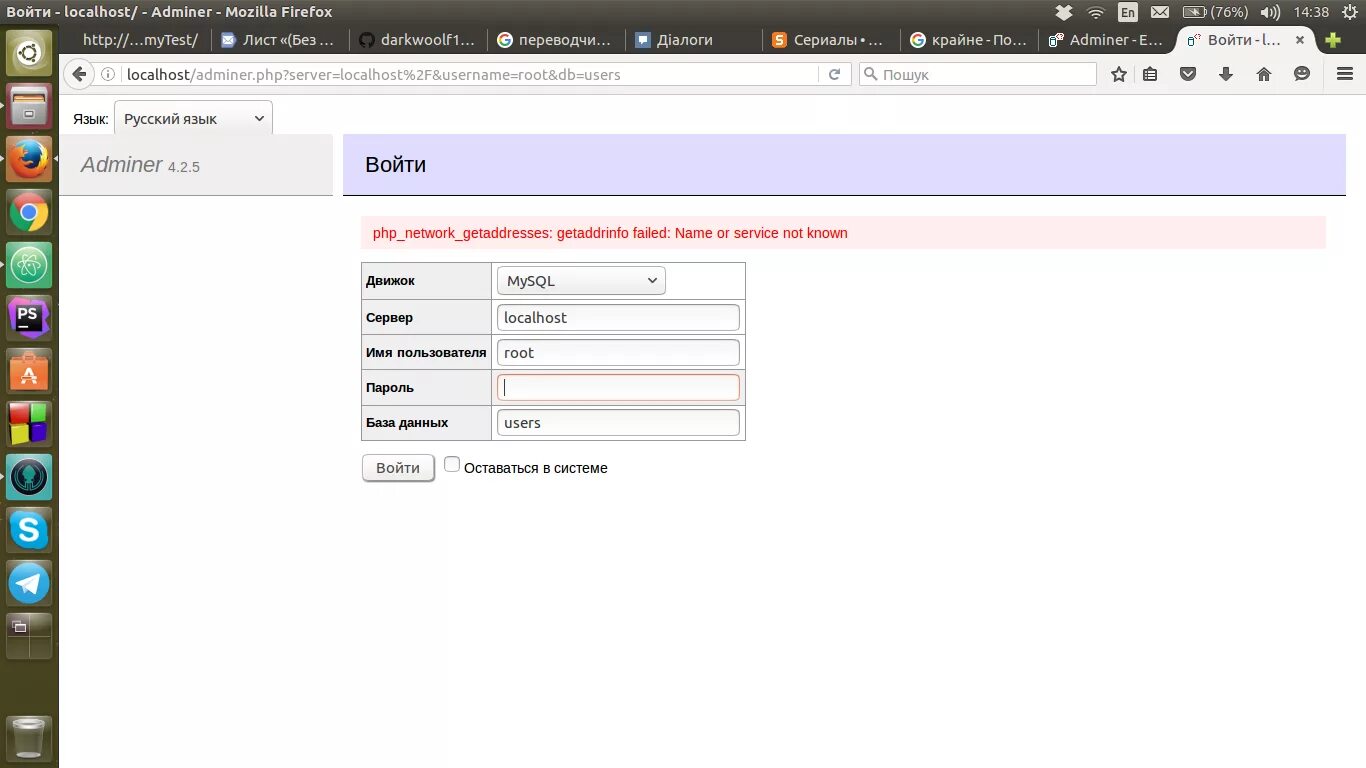1366x768 pixels.
Task: Click the 4.2.5 version number
Action: click(x=184, y=167)
